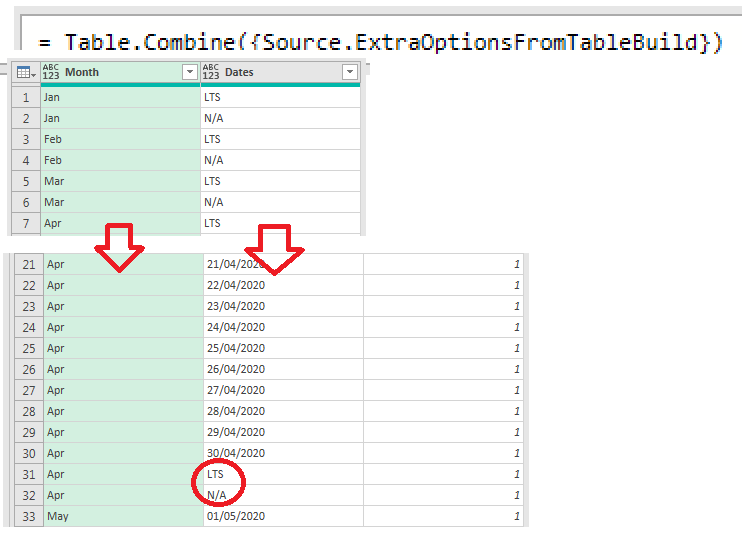Select row number 7 in the top table

(26, 223)
